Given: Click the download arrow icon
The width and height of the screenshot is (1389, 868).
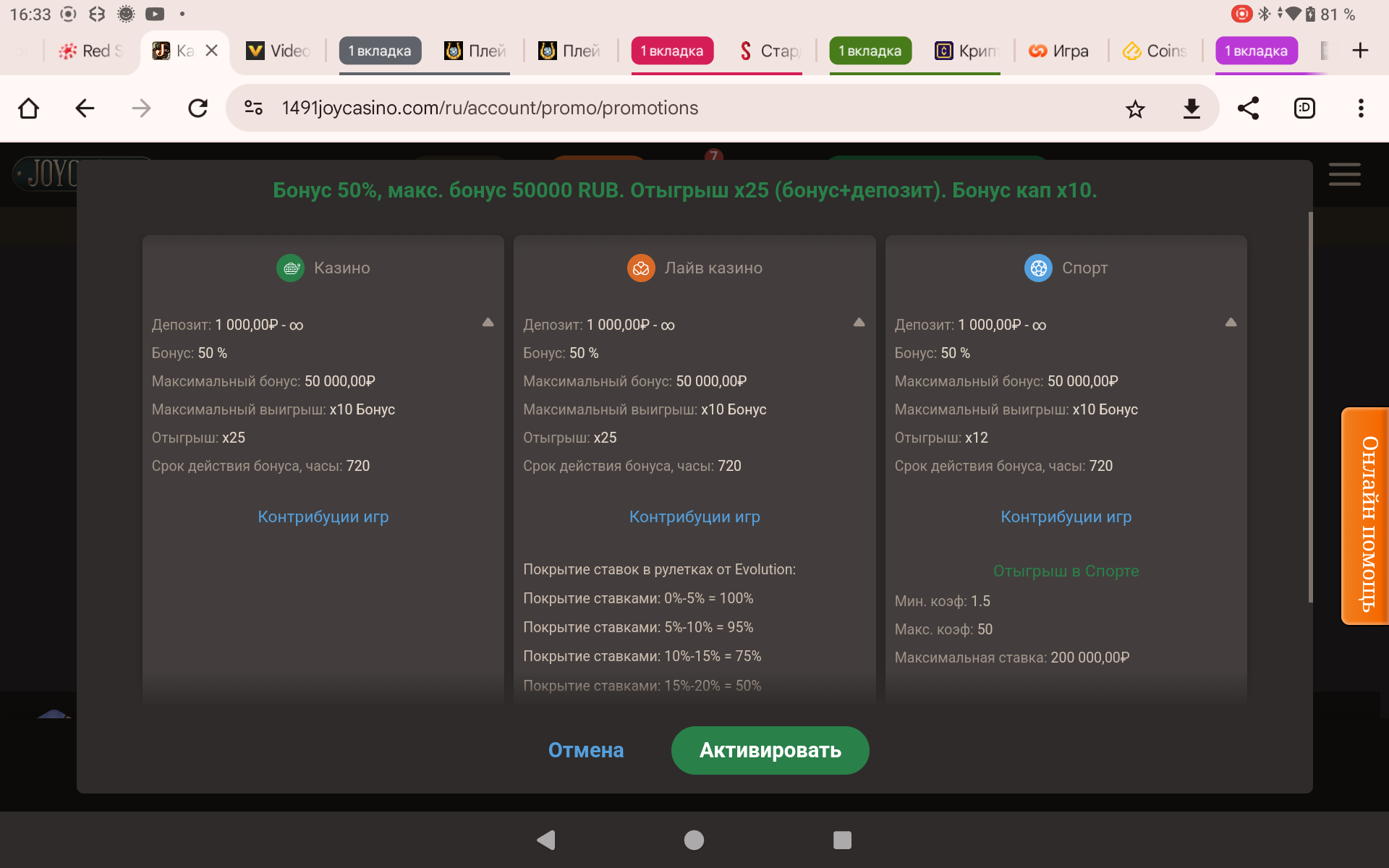Looking at the screenshot, I should click(1192, 109).
